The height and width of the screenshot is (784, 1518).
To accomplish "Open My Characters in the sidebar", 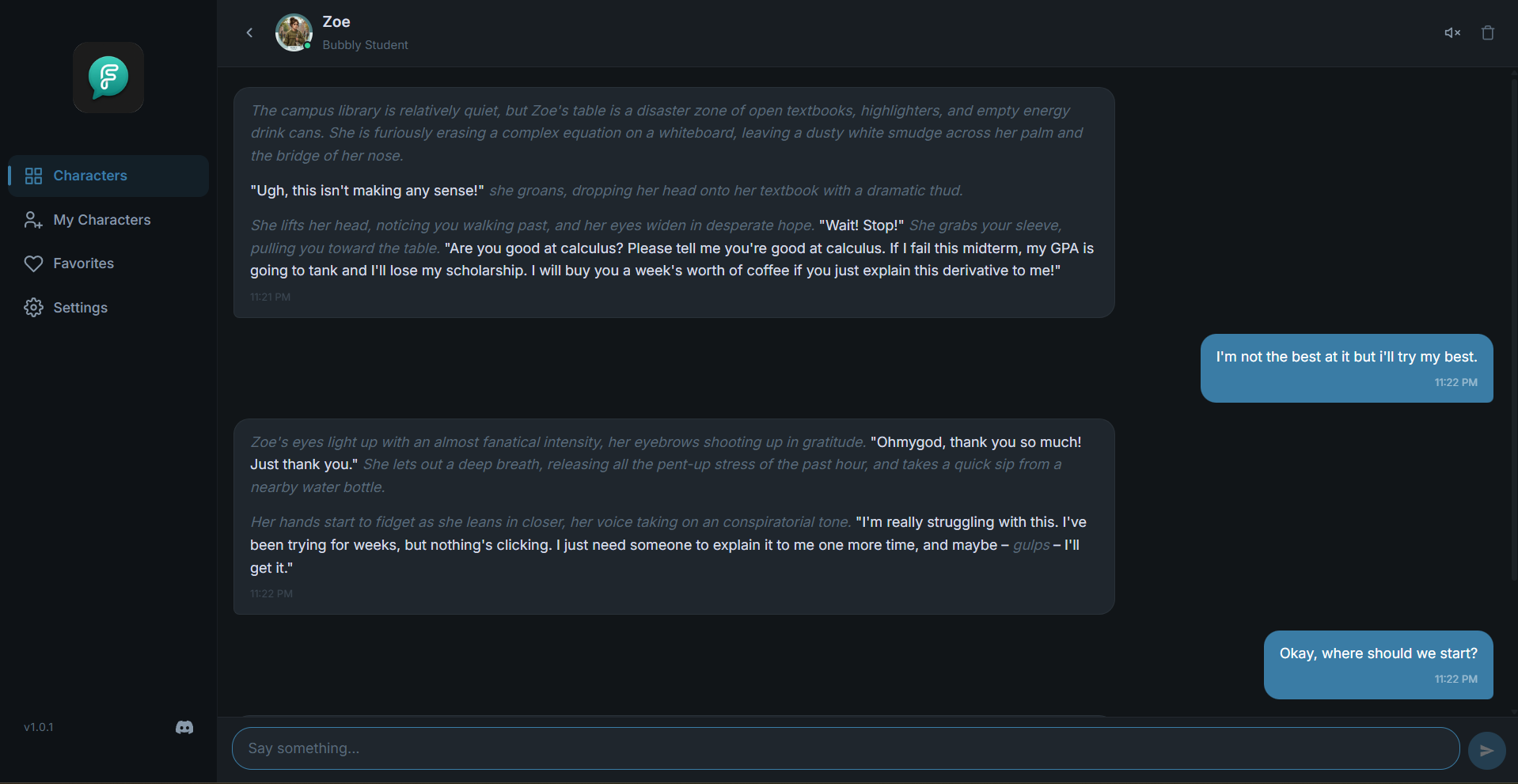I will point(108,220).
